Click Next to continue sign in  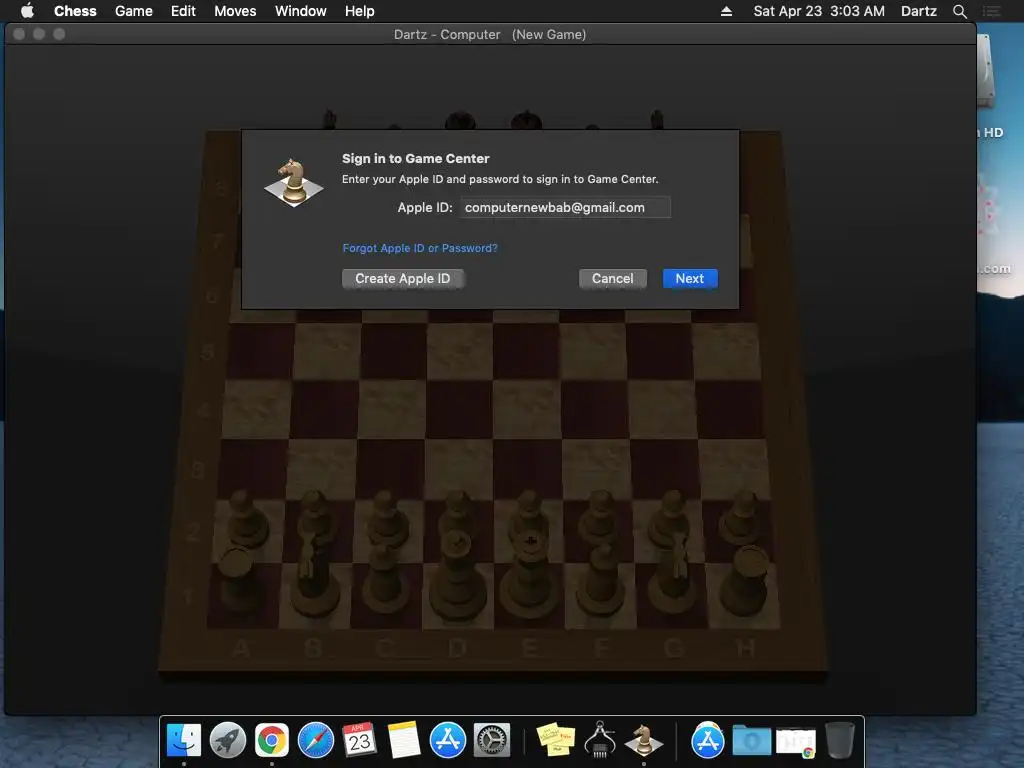pos(690,279)
